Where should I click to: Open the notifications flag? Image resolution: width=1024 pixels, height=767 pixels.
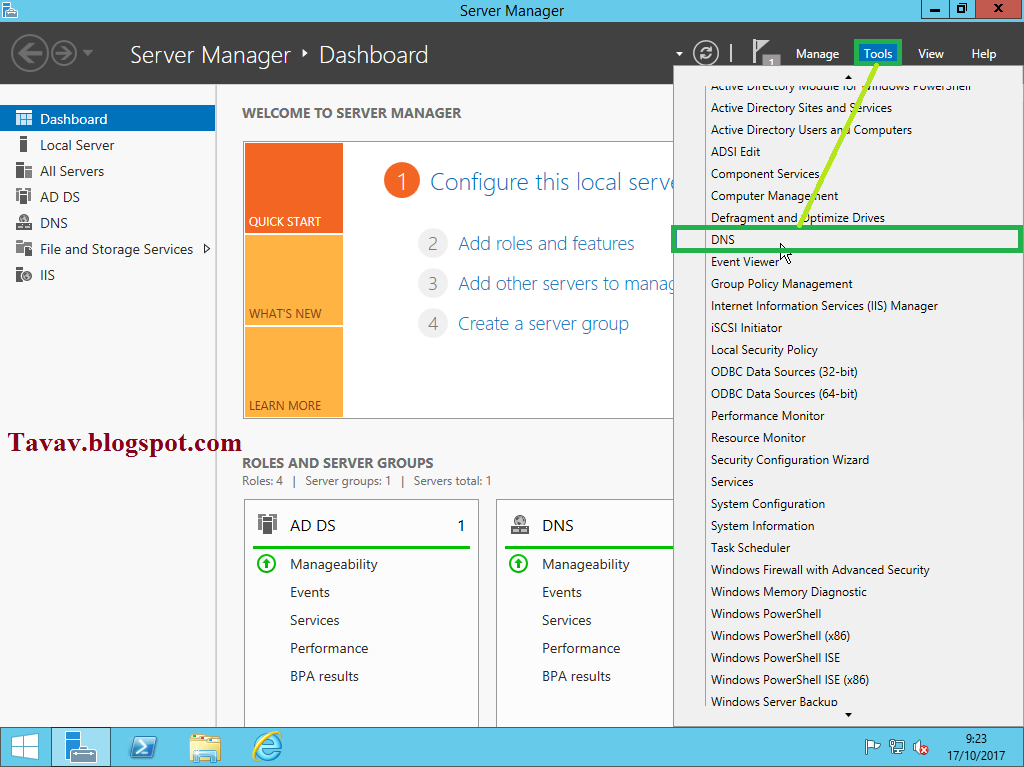coord(765,52)
